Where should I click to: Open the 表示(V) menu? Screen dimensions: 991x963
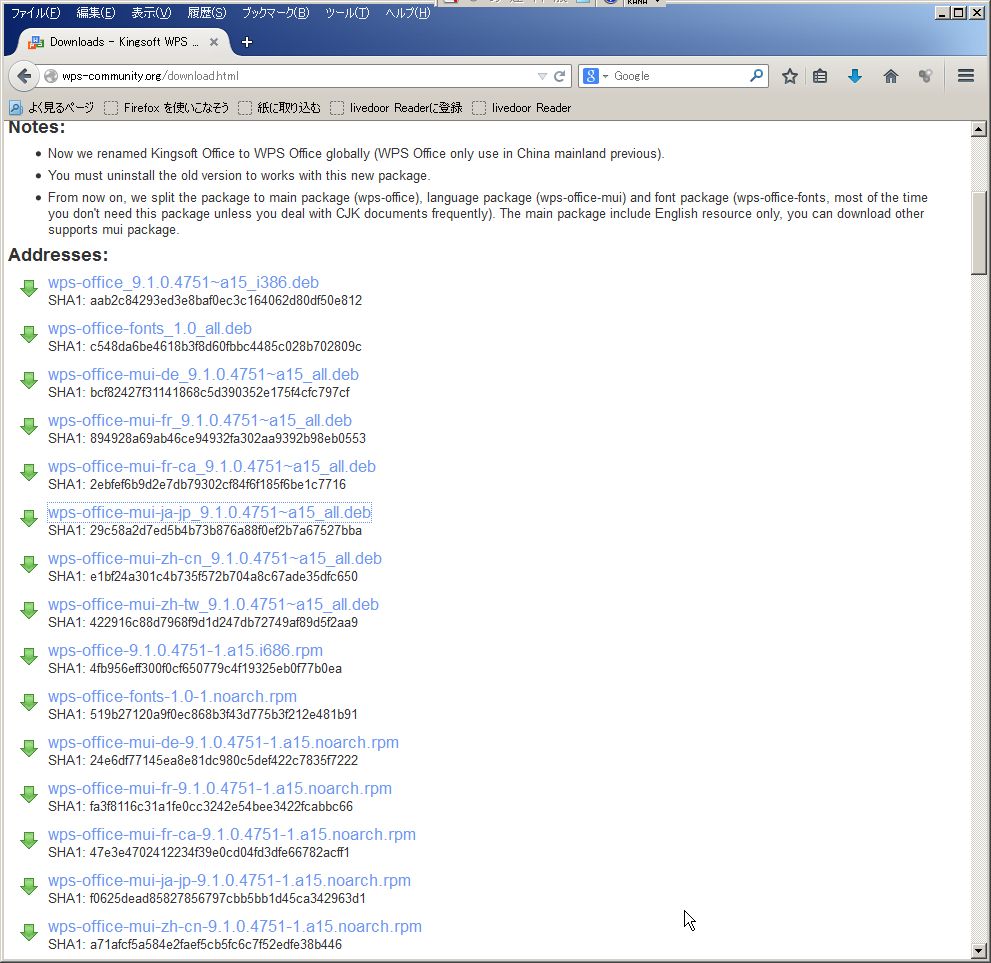[151, 13]
